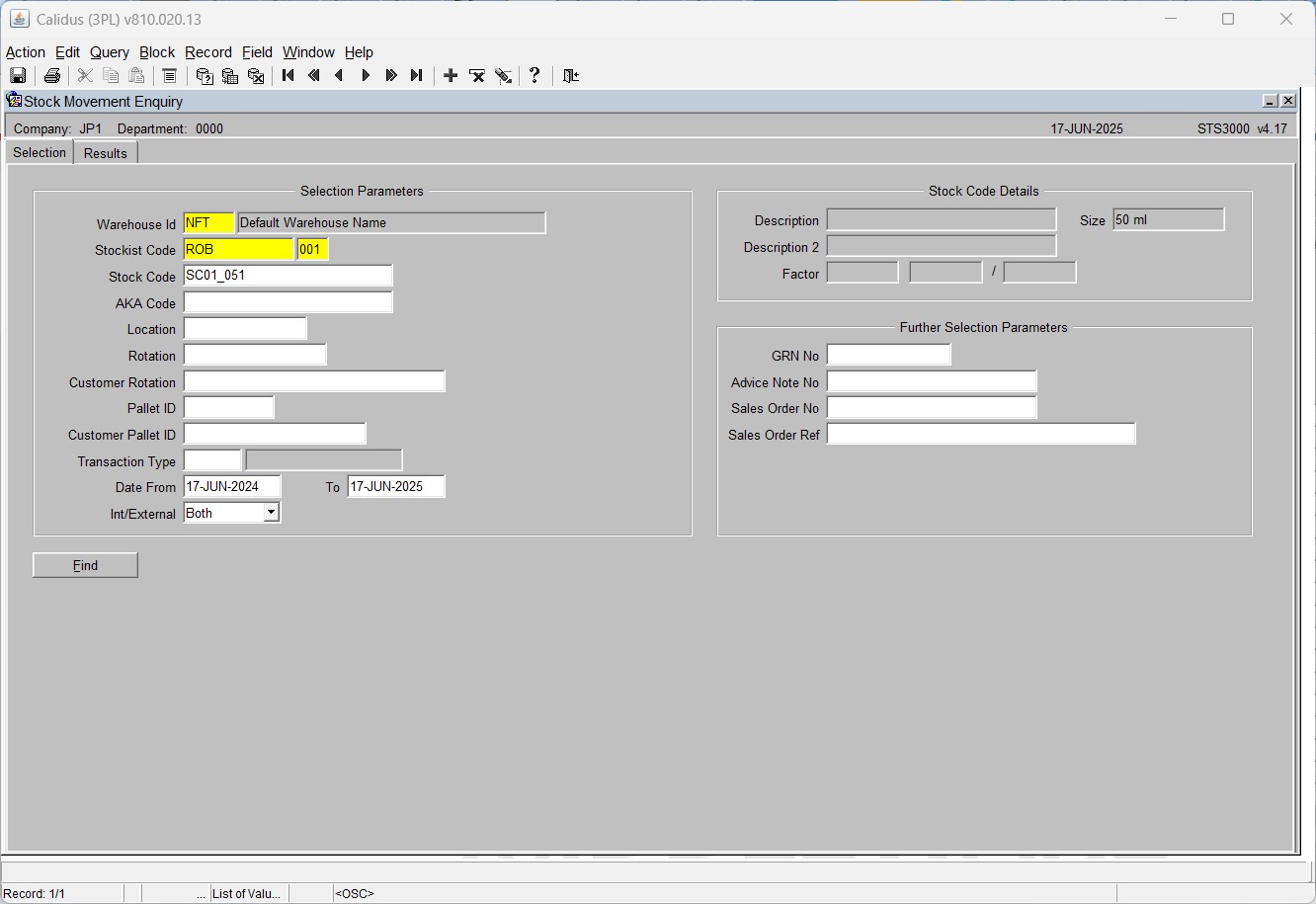Open the Block menu
This screenshot has width=1316, height=904.
tap(157, 52)
